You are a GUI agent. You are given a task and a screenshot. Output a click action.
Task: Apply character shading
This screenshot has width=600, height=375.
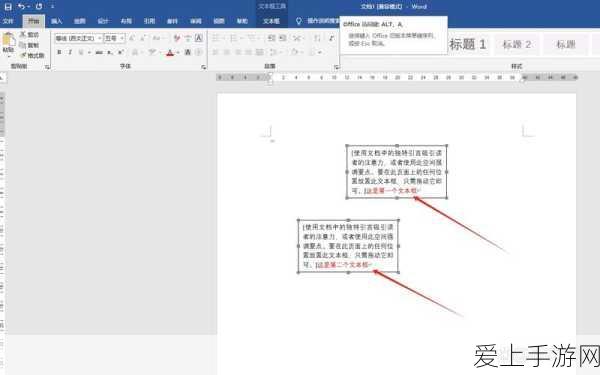click(188, 52)
